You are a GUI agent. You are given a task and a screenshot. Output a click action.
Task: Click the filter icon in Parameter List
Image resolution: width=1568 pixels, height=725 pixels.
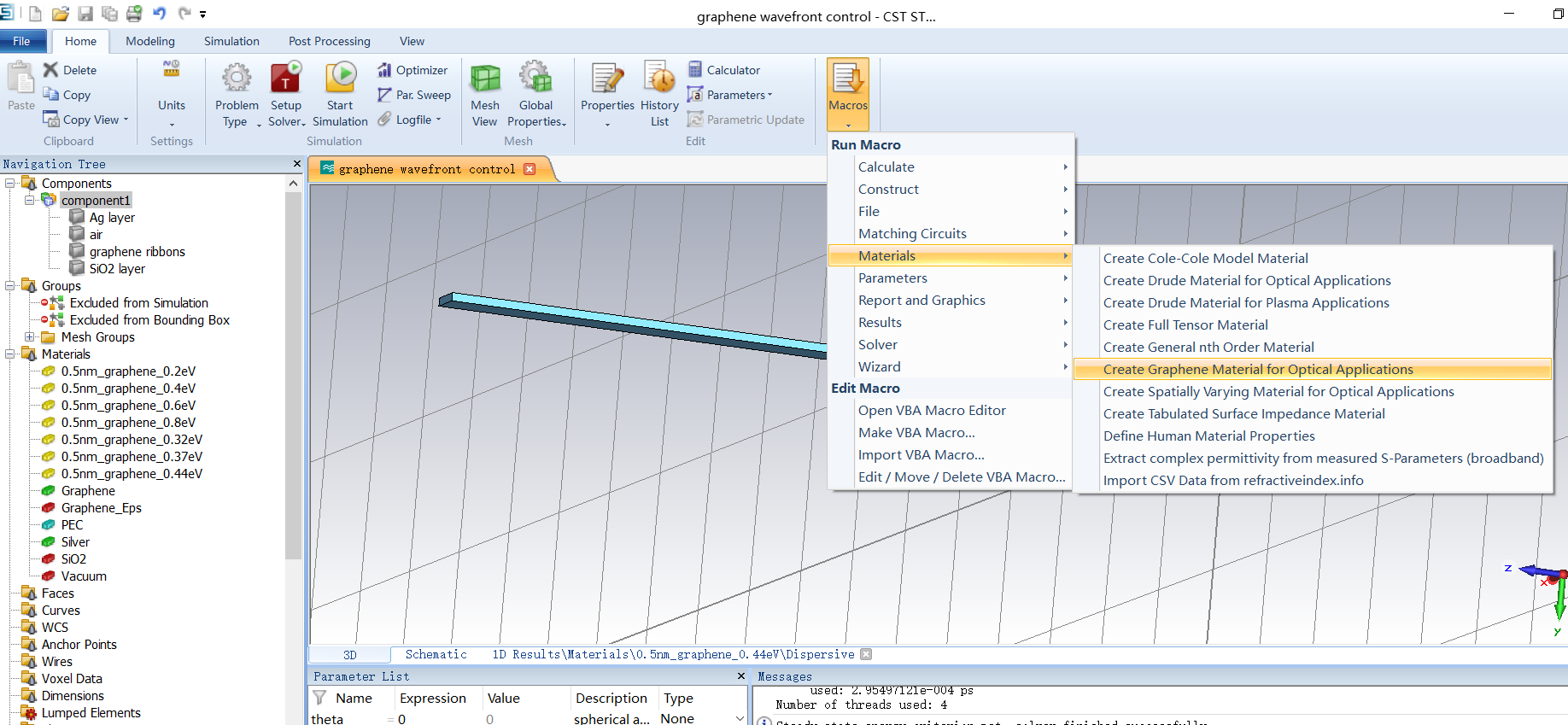tap(319, 698)
